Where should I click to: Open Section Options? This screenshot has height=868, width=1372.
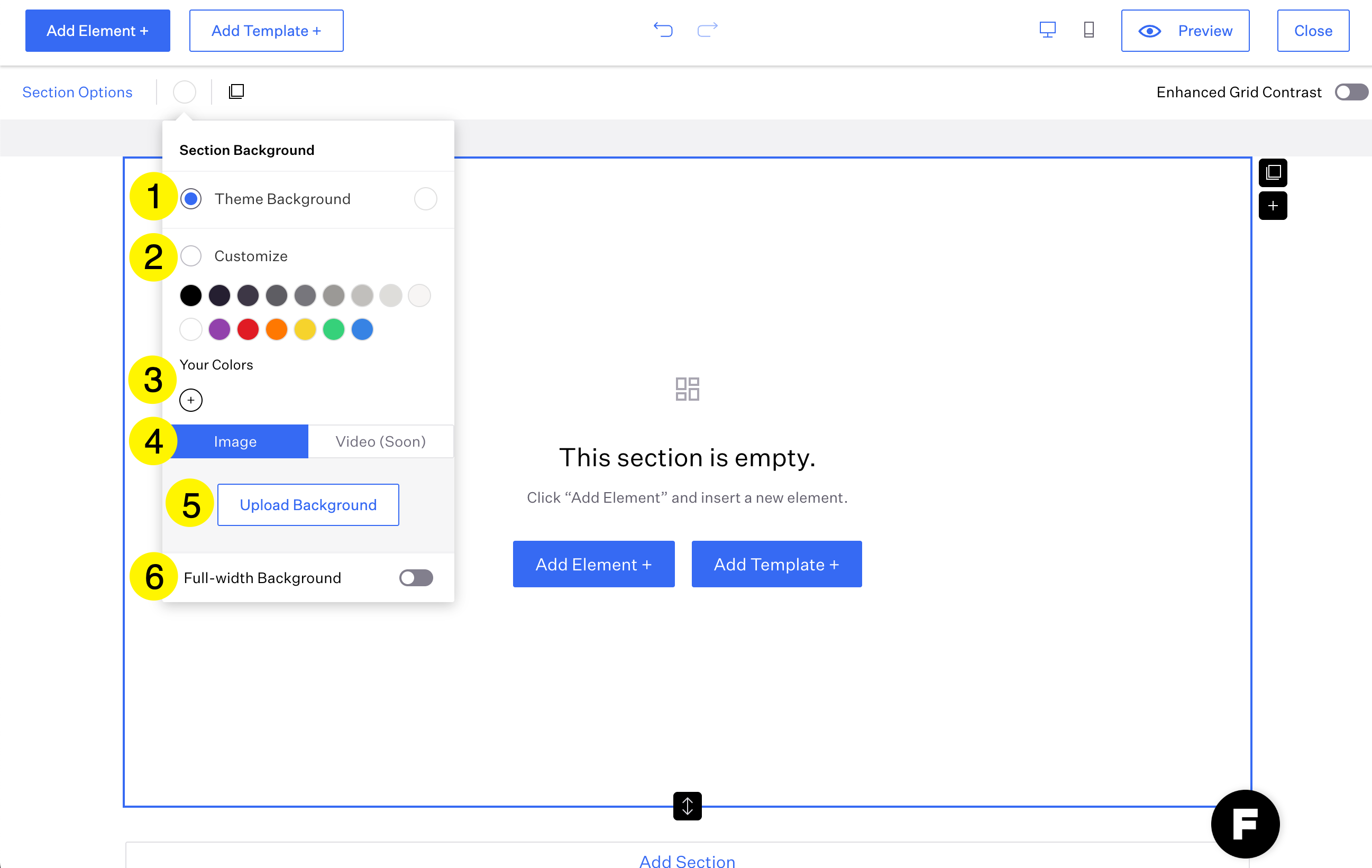click(78, 91)
